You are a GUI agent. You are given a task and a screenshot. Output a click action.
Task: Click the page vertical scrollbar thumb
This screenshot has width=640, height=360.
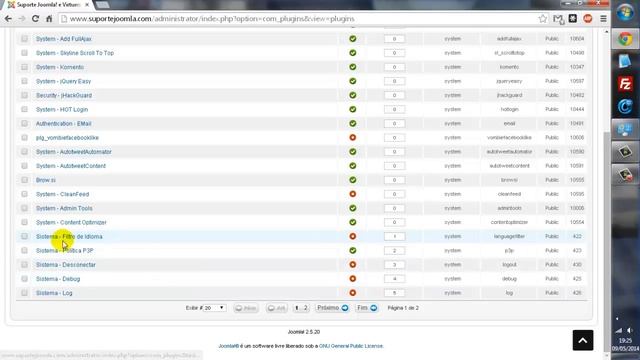(x=606, y=241)
